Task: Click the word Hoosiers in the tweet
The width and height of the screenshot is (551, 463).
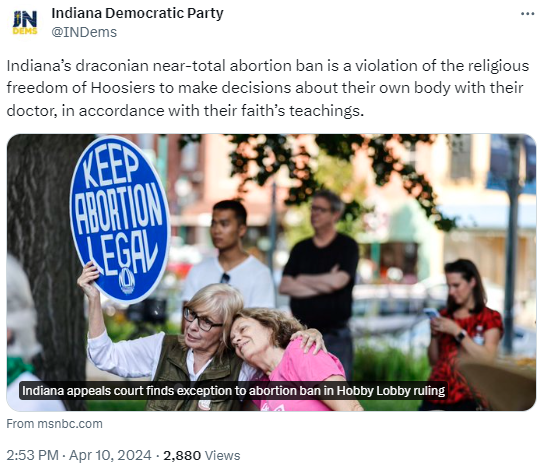Action: [x=123, y=88]
